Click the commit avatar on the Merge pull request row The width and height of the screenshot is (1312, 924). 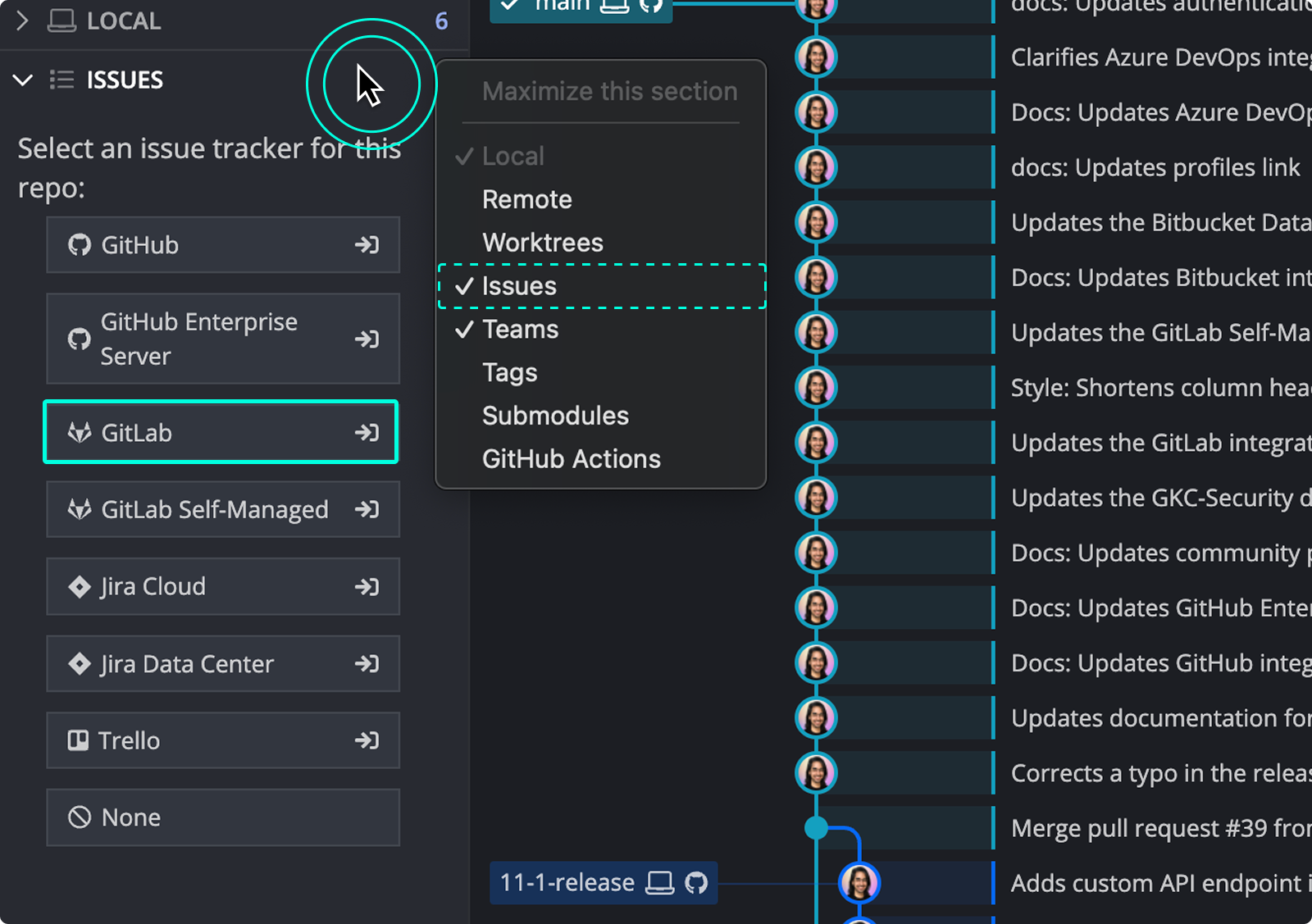(x=816, y=827)
